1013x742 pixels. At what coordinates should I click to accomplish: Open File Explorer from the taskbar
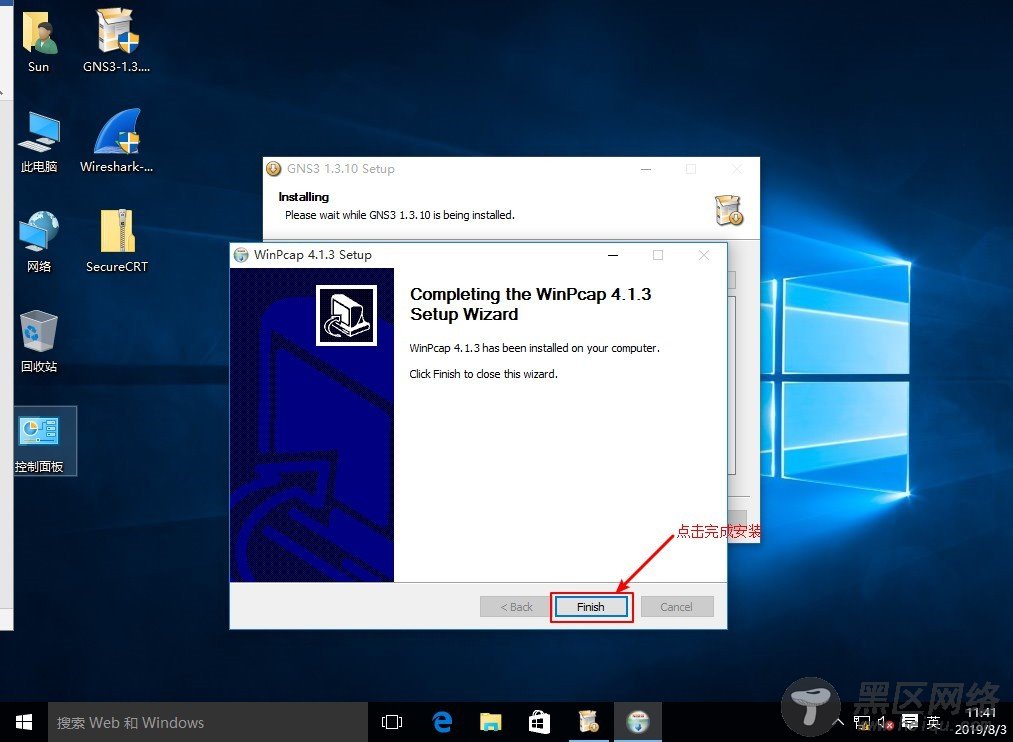point(490,722)
